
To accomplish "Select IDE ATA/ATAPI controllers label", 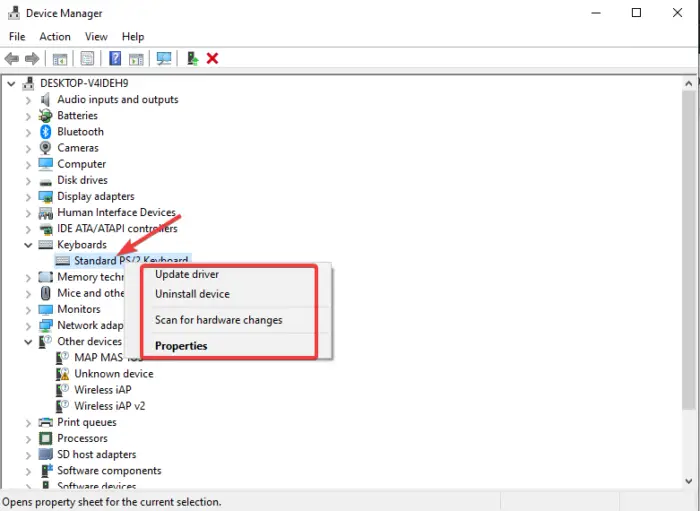I will pos(117,228).
